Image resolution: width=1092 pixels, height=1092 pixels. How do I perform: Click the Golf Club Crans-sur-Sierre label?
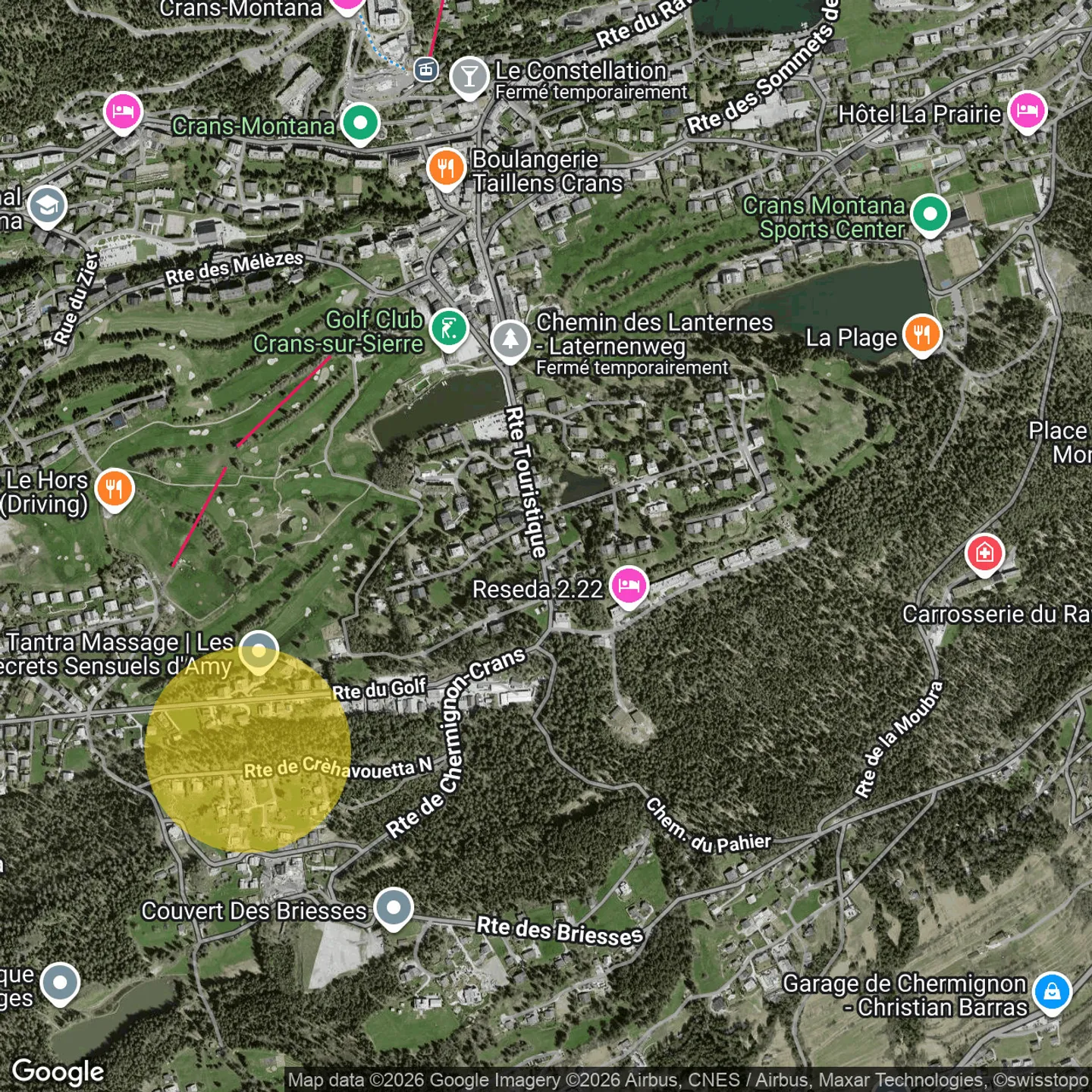pyautogui.click(x=338, y=331)
